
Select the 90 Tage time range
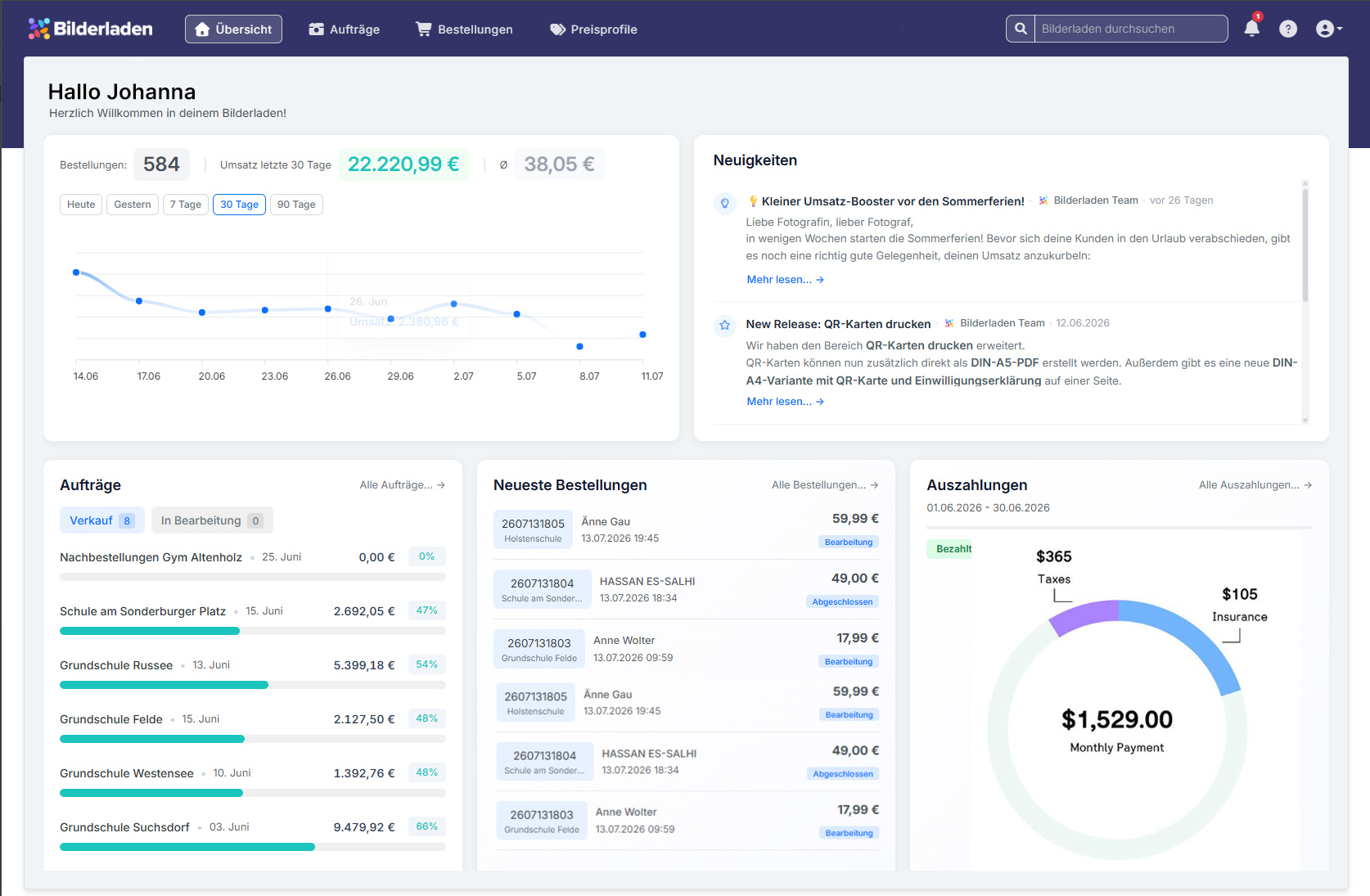[296, 205]
